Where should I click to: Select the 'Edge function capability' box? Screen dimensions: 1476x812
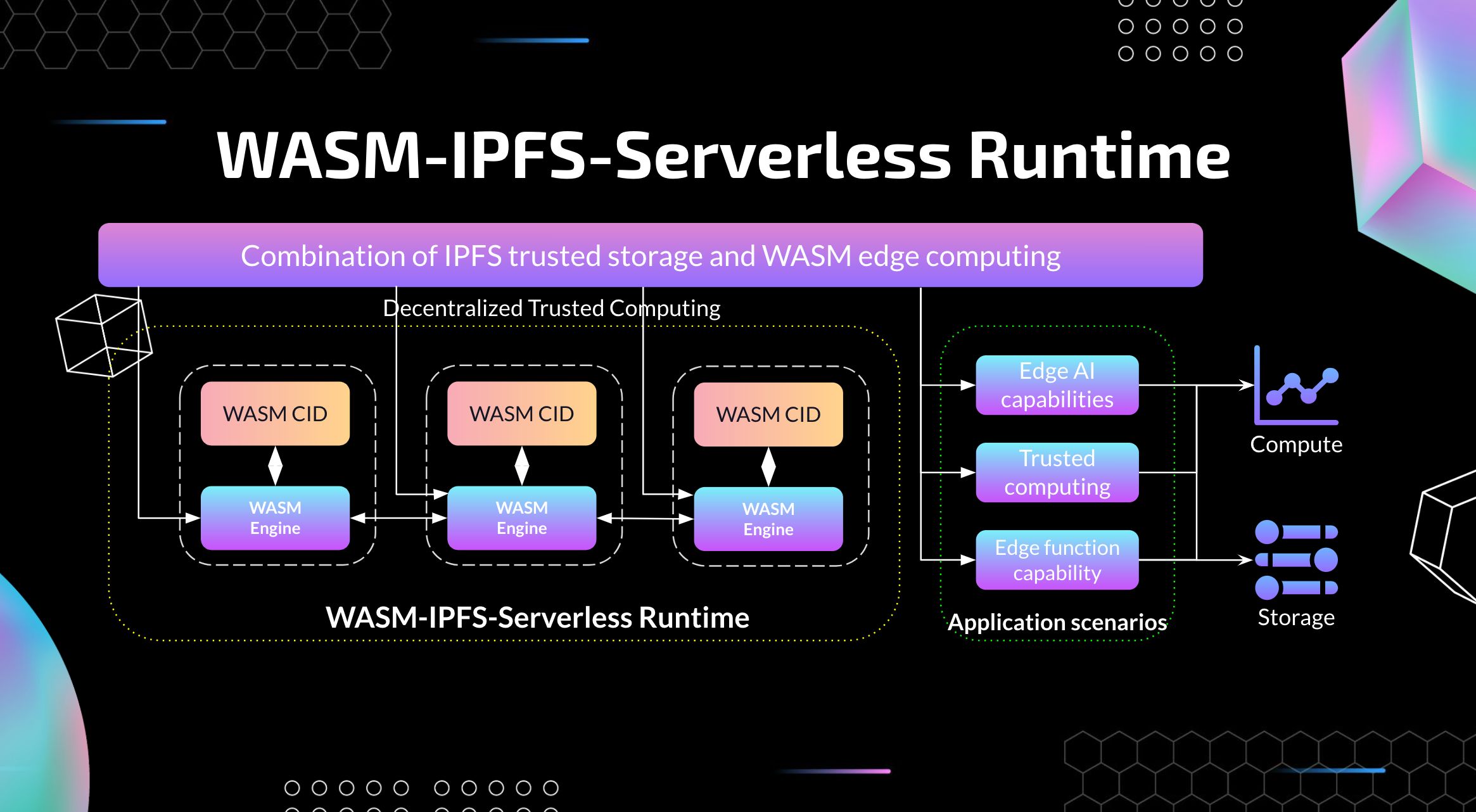pos(1057,560)
